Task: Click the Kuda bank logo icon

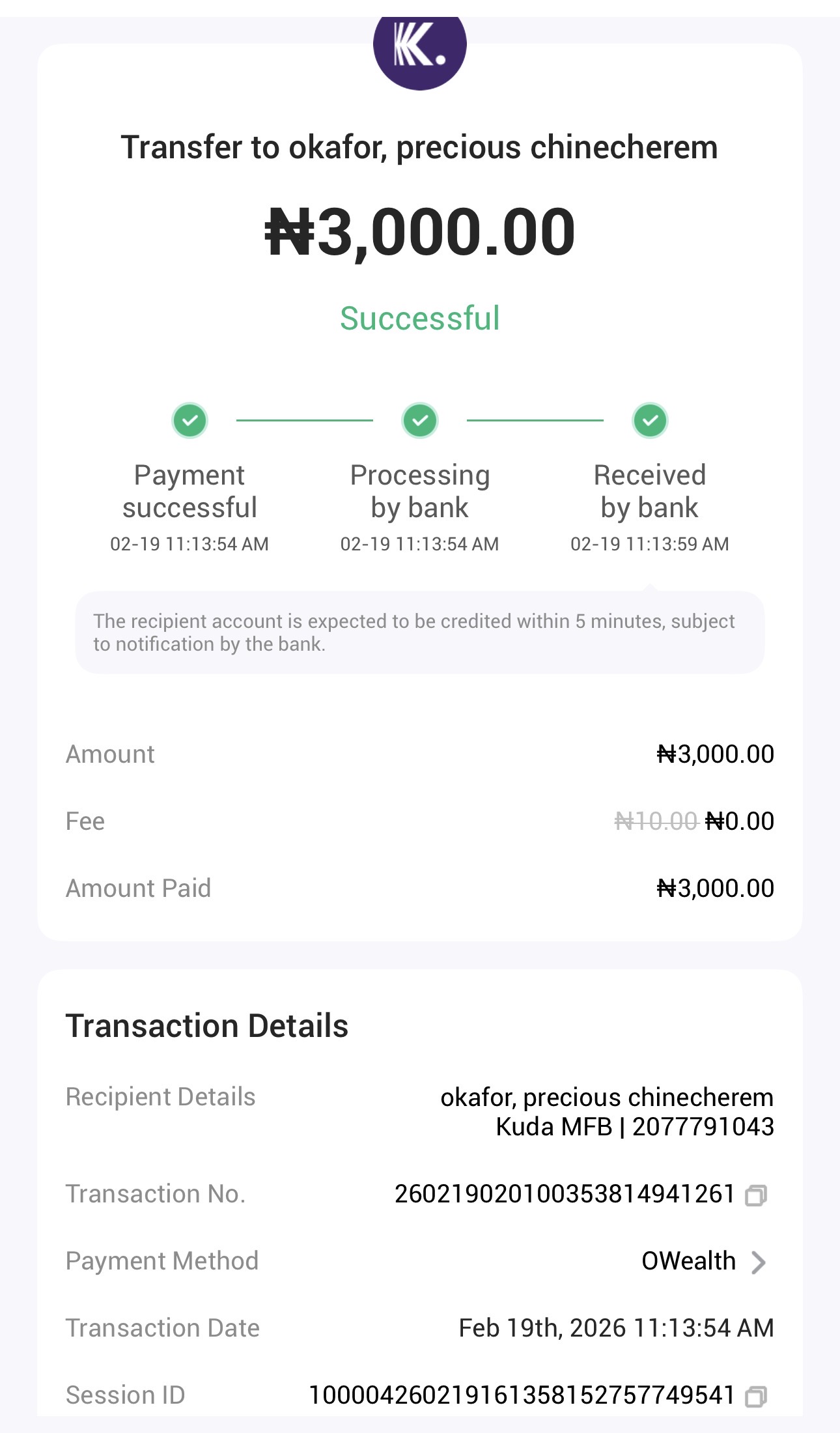Action: point(419,47)
